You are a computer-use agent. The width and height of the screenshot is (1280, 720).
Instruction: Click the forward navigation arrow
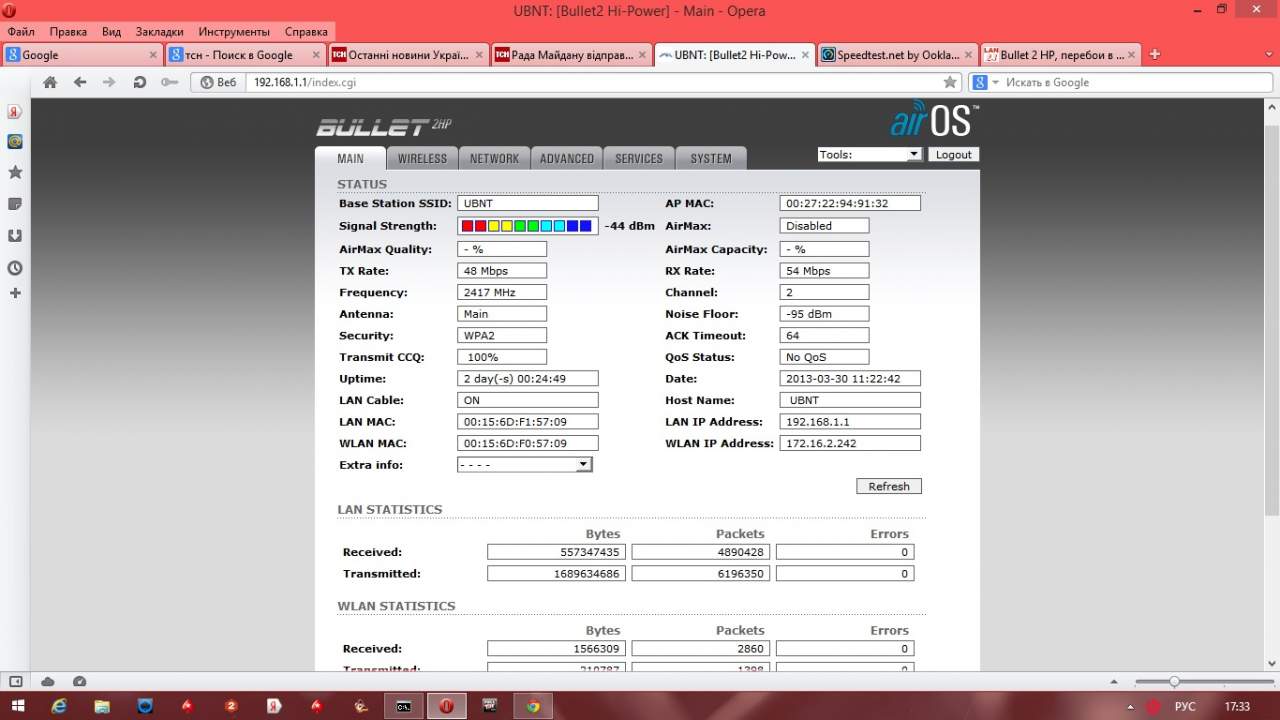pyautogui.click(x=110, y=82)
